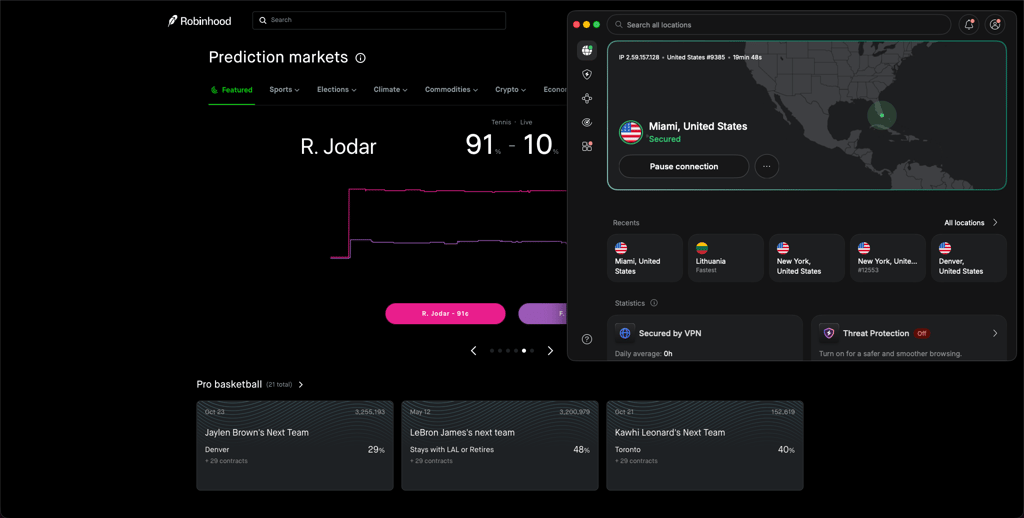This screenshot has width=1024, height=518.
Task: Click the Pro basketball heading
Action: 229,385
